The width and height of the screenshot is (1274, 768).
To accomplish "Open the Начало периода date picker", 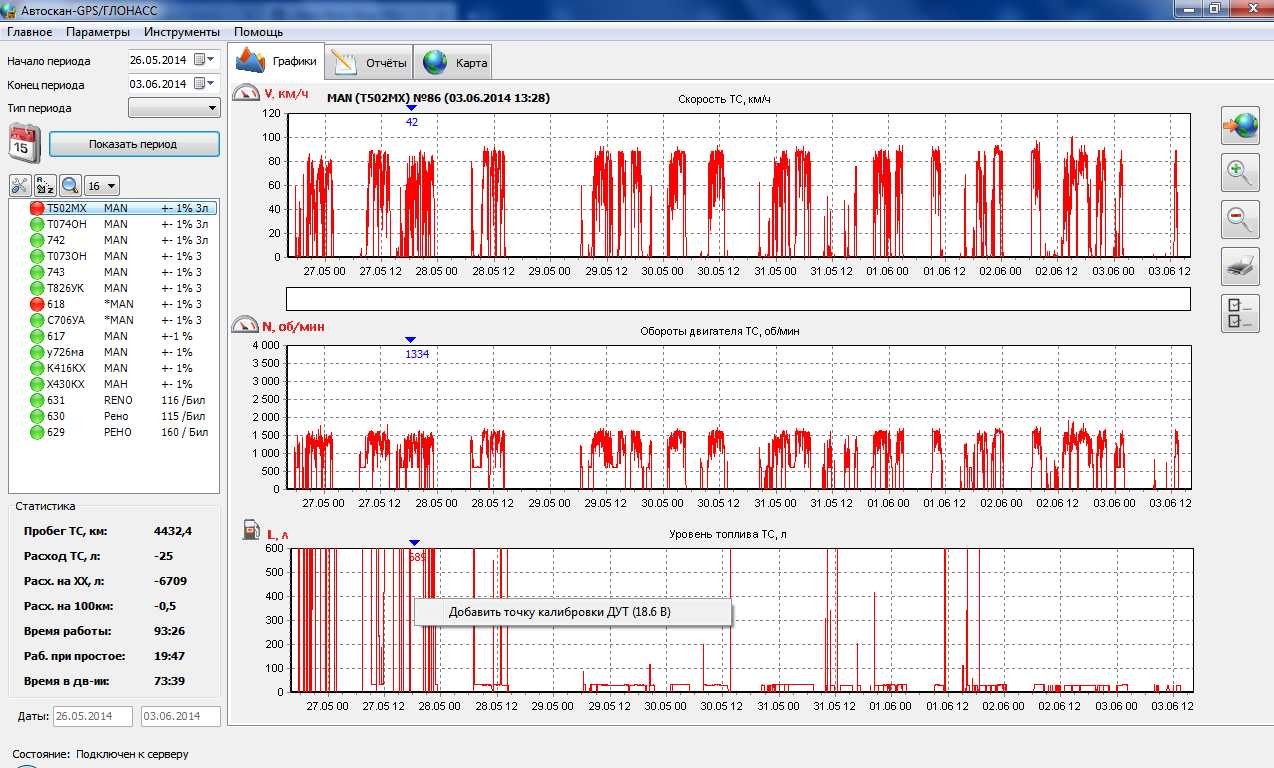I will point(205,60).
